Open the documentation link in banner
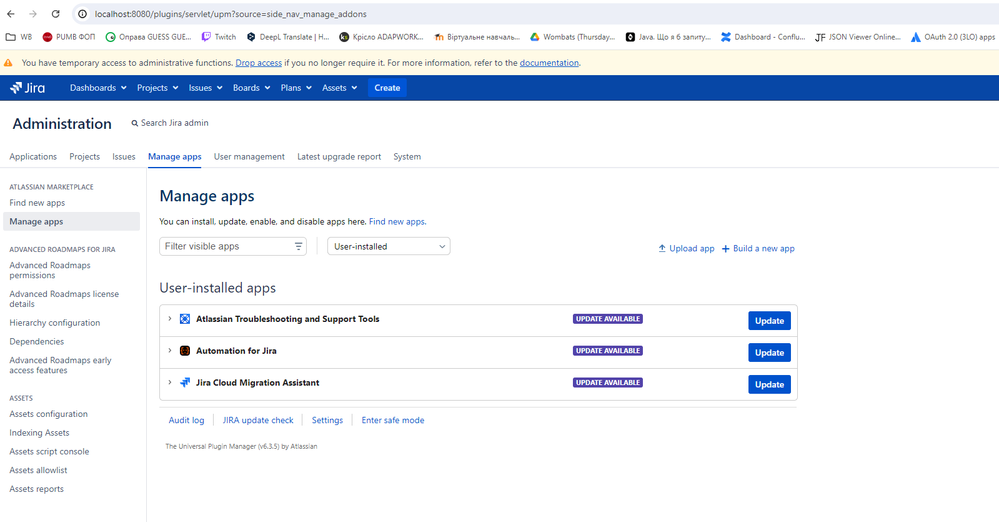This screenshot has height=522, width=999. pyautogui.click(x=549, y=63)
